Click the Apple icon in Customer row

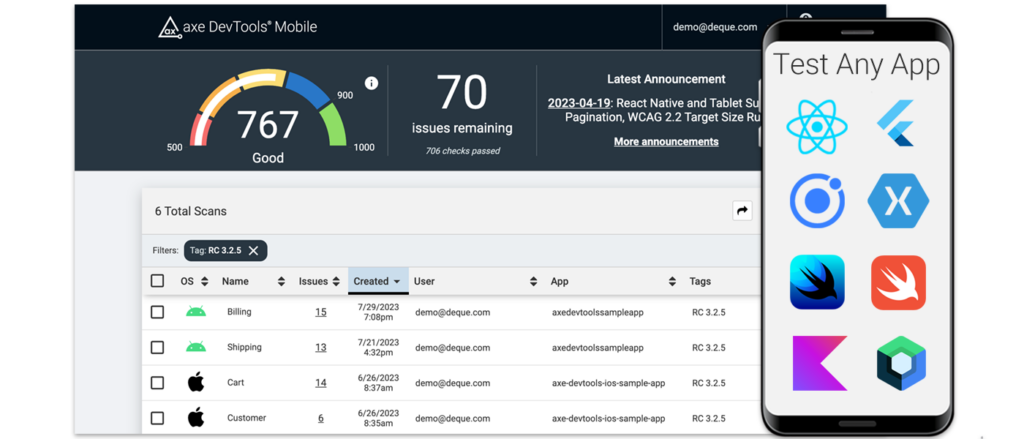point(196,417)
